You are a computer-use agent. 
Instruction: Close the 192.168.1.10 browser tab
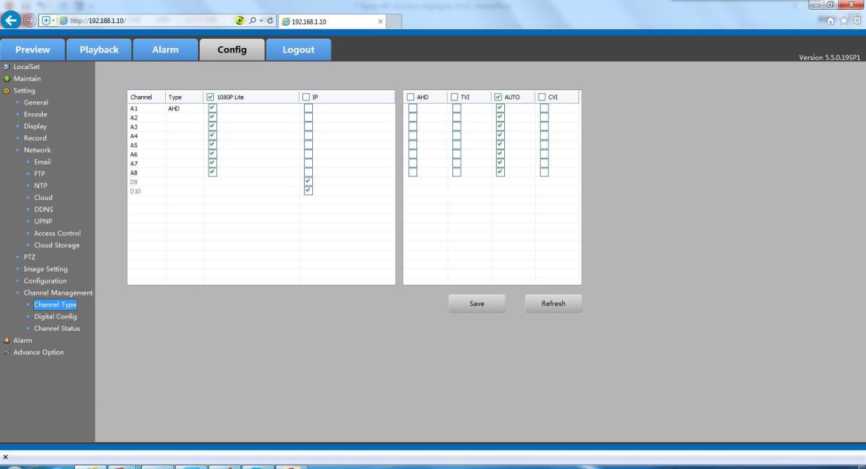tap(380, 20)
